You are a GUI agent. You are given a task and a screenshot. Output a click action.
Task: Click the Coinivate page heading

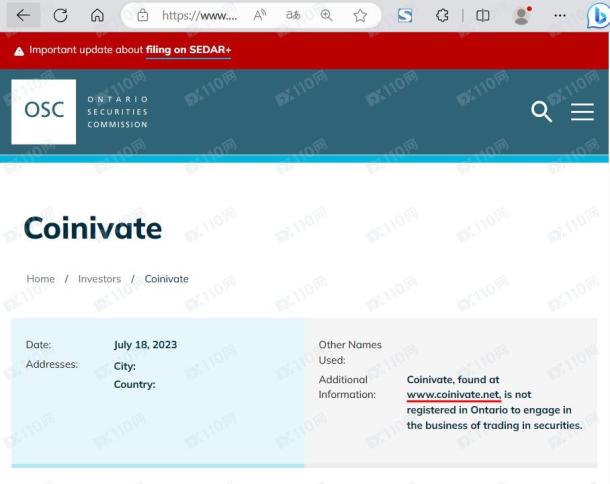click(x=93, y=228)
